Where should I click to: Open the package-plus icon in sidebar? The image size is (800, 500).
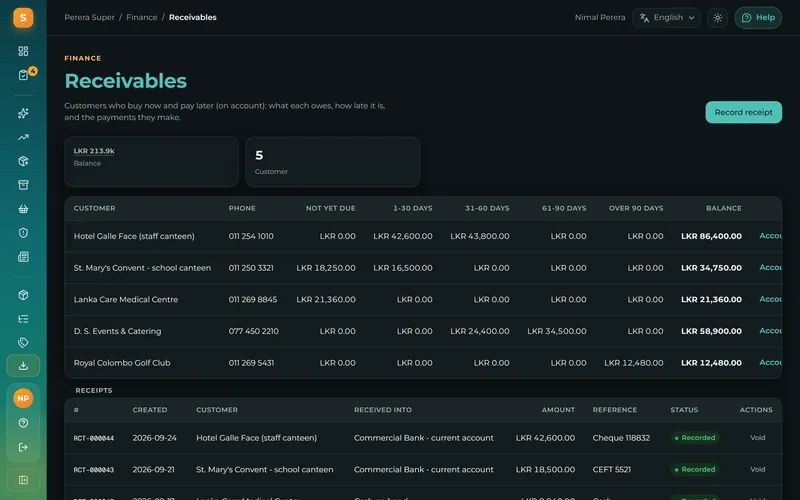(x=23, y=161)
